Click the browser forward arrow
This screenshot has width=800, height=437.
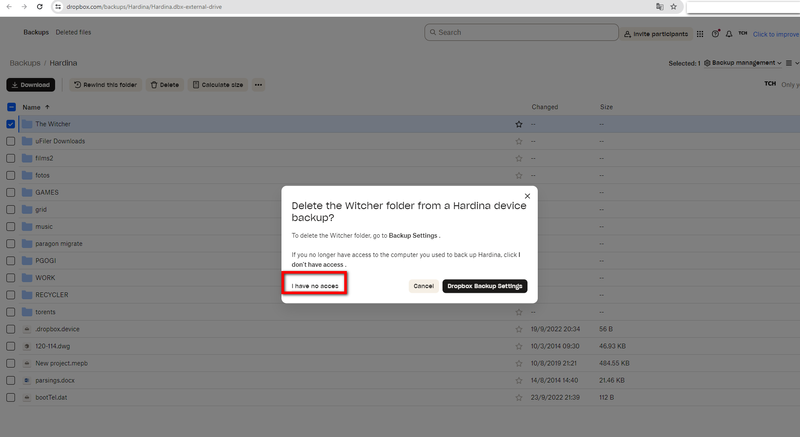[x=24, y=7]
